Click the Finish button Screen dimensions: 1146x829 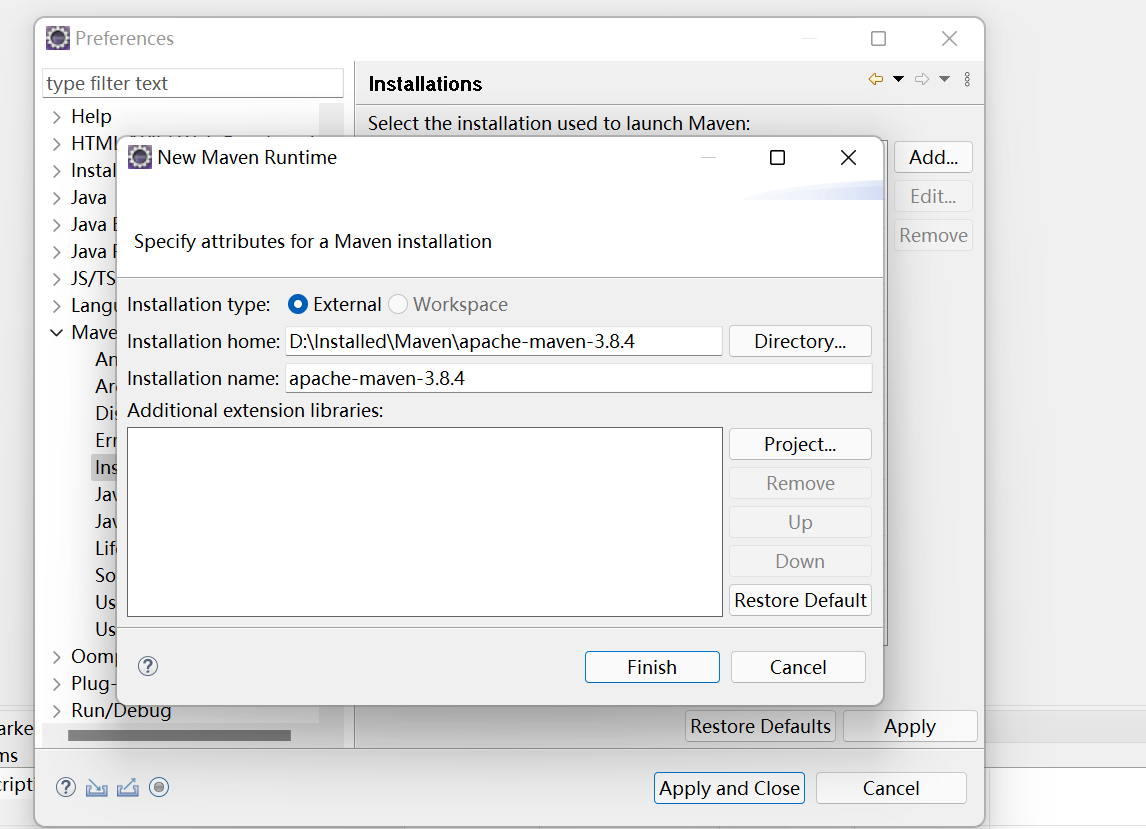coord(652,667)
